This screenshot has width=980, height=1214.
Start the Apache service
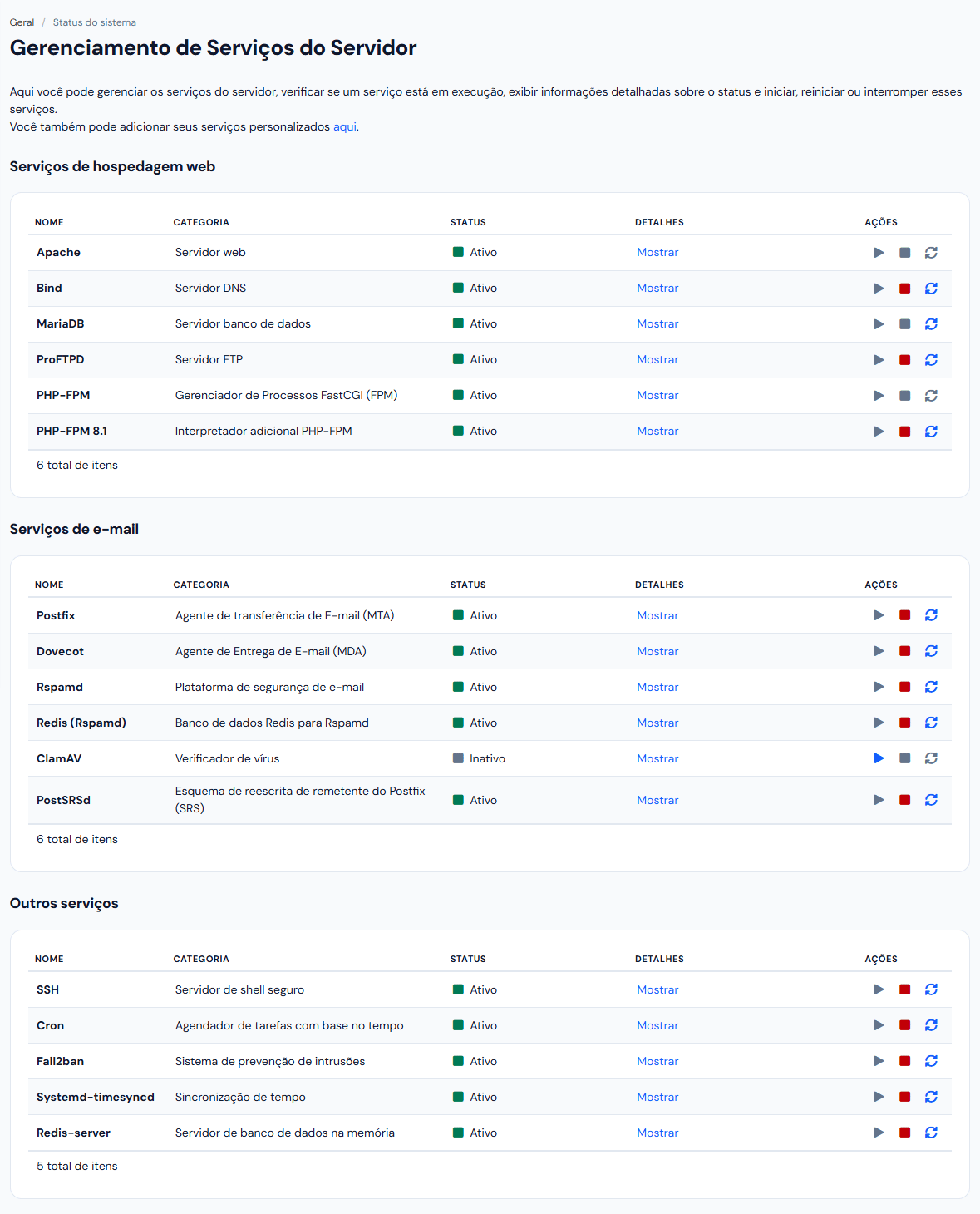click(879, 253)
